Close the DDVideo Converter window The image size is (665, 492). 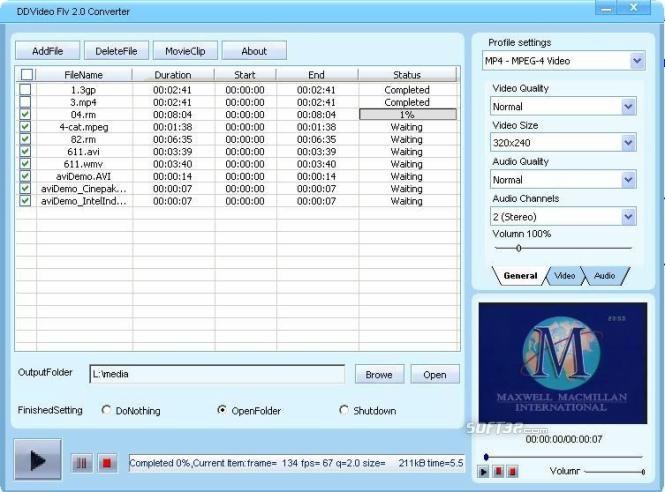pos(634,8)
